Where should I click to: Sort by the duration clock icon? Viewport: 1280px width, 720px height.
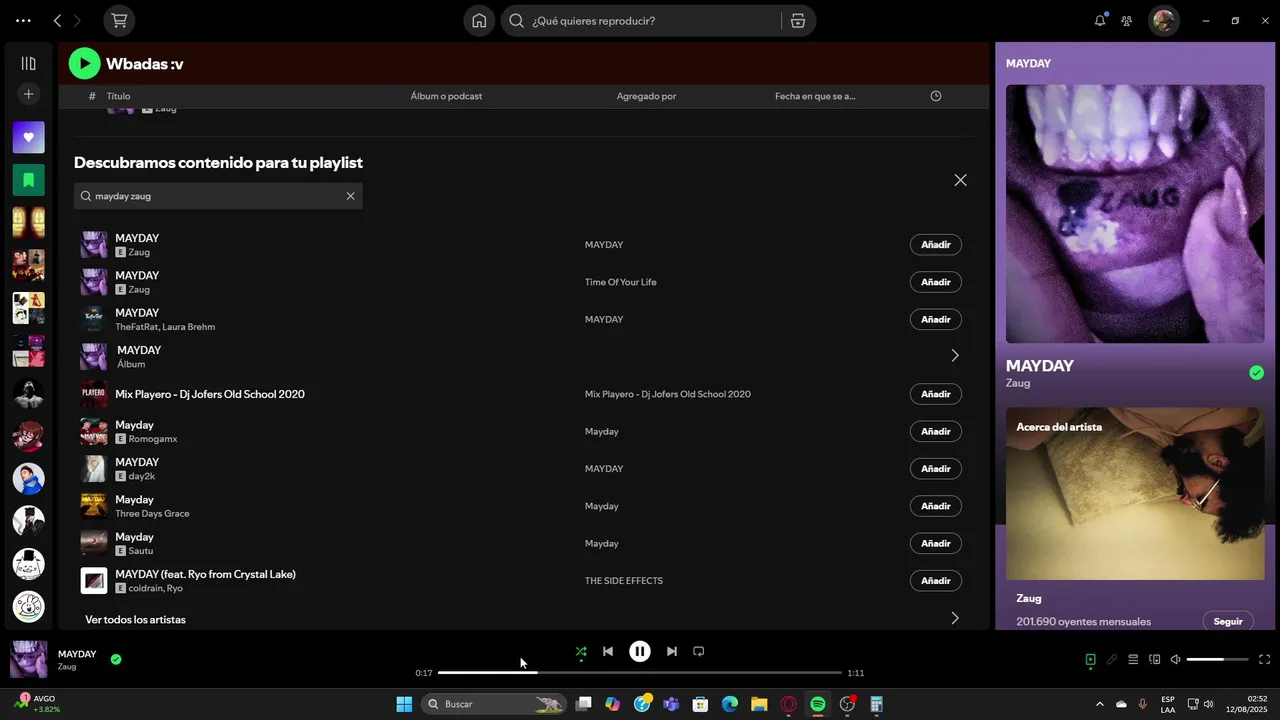tap(936, 96)
